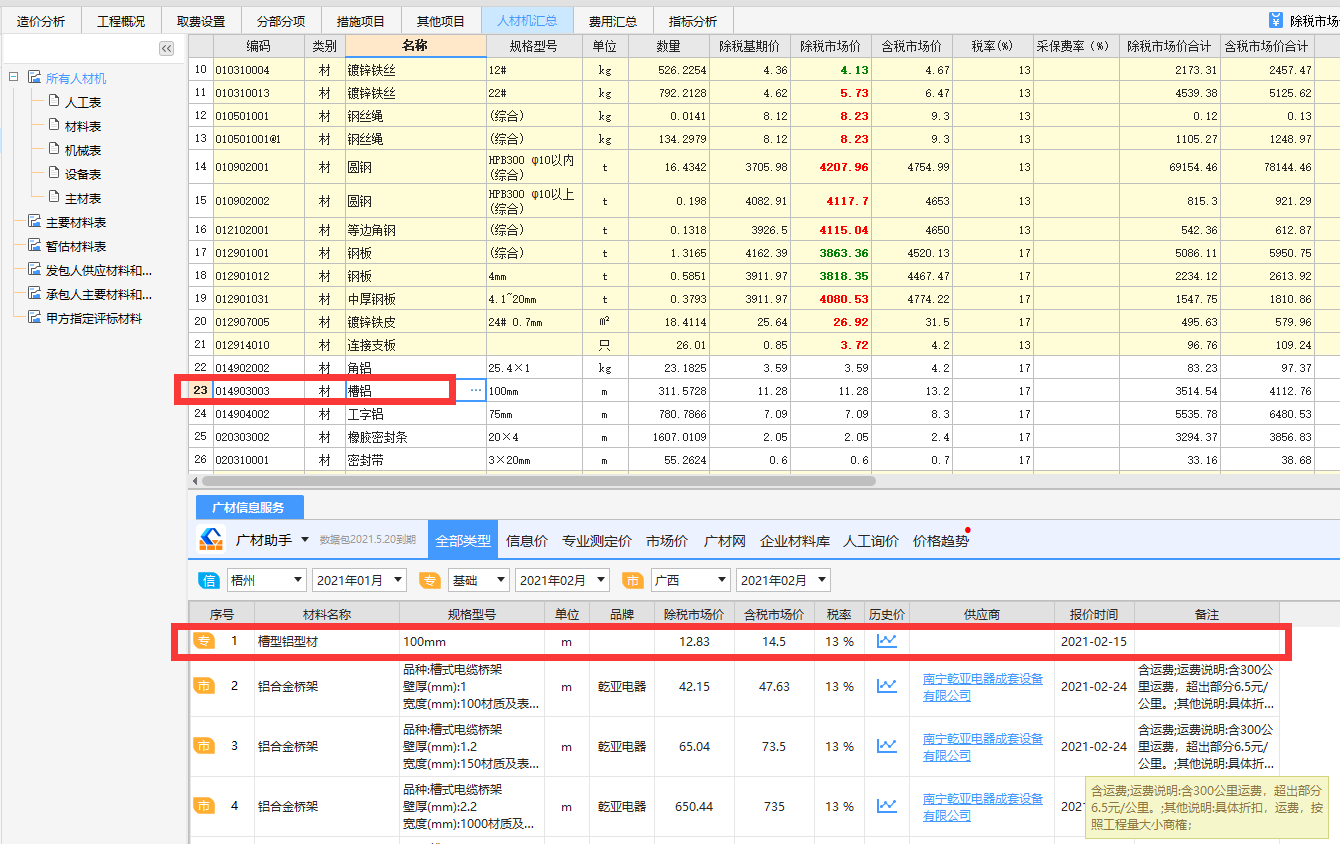Click the search box above the tree
Screen dimensions: 1340x844
80,48
